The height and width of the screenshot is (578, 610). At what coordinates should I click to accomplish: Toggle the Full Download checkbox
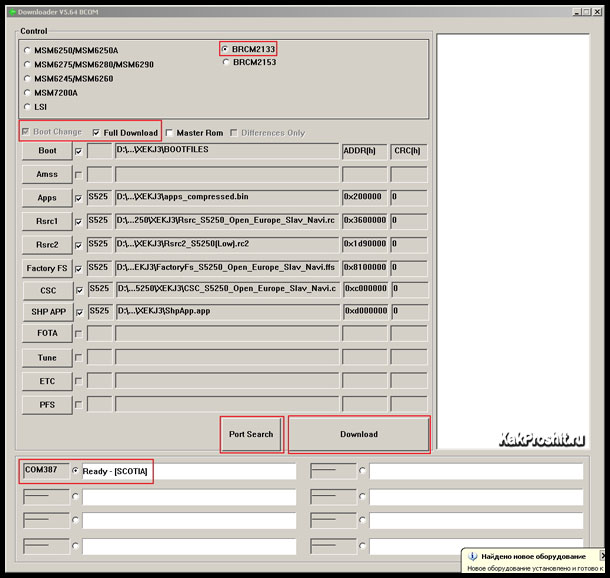[96, 132]
